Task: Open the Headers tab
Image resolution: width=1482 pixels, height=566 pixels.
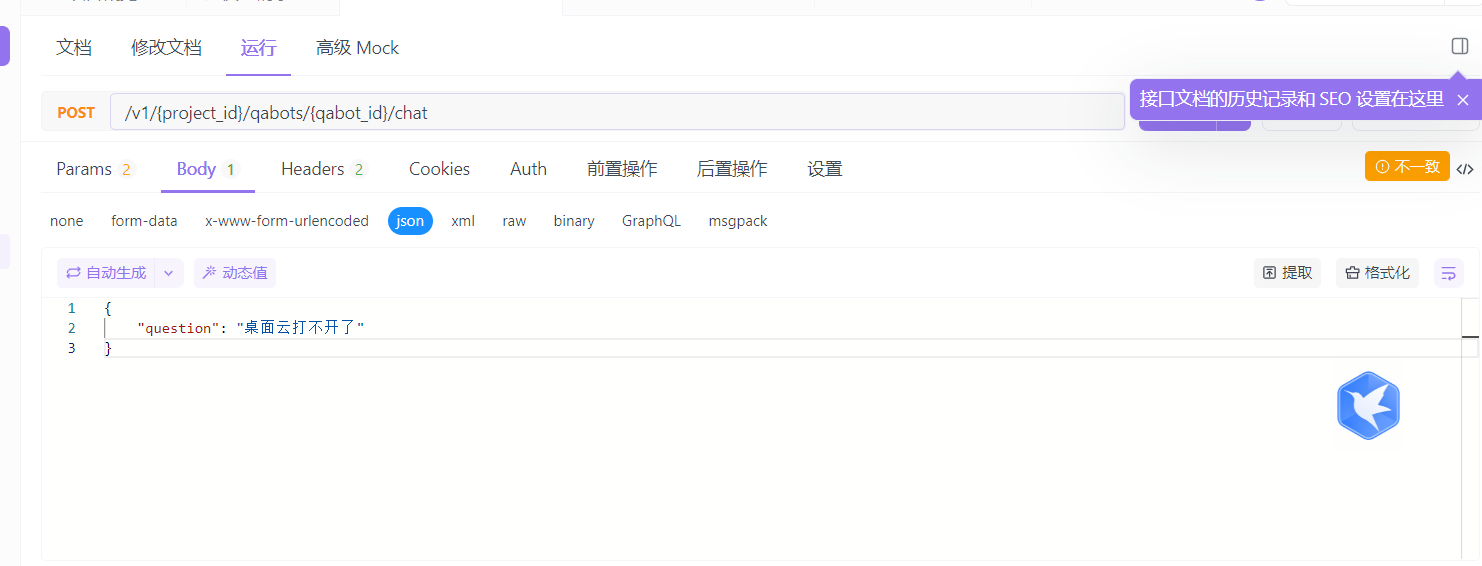Action: [324, 169]
